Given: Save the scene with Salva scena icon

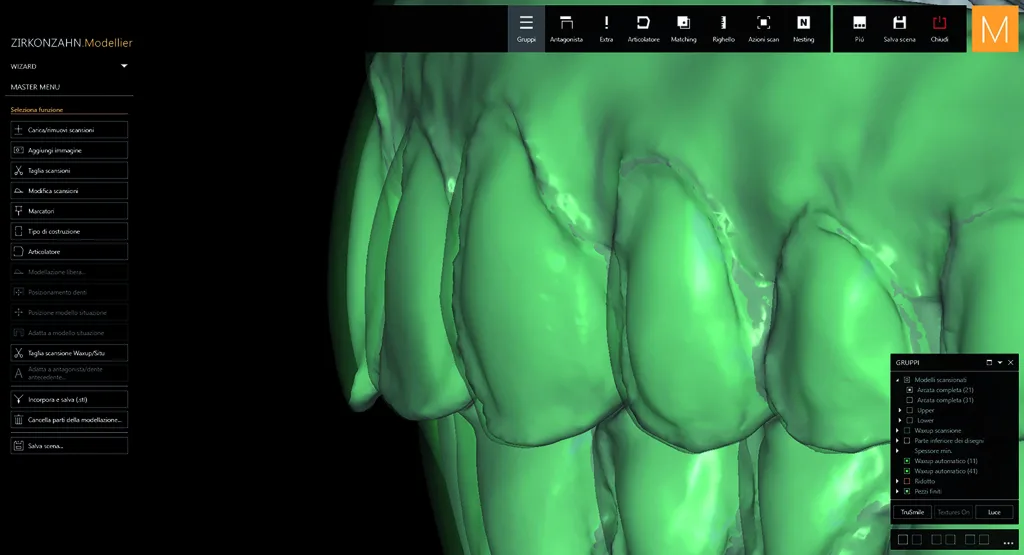Looking at the screenshot, I should (x=899, y=29).
